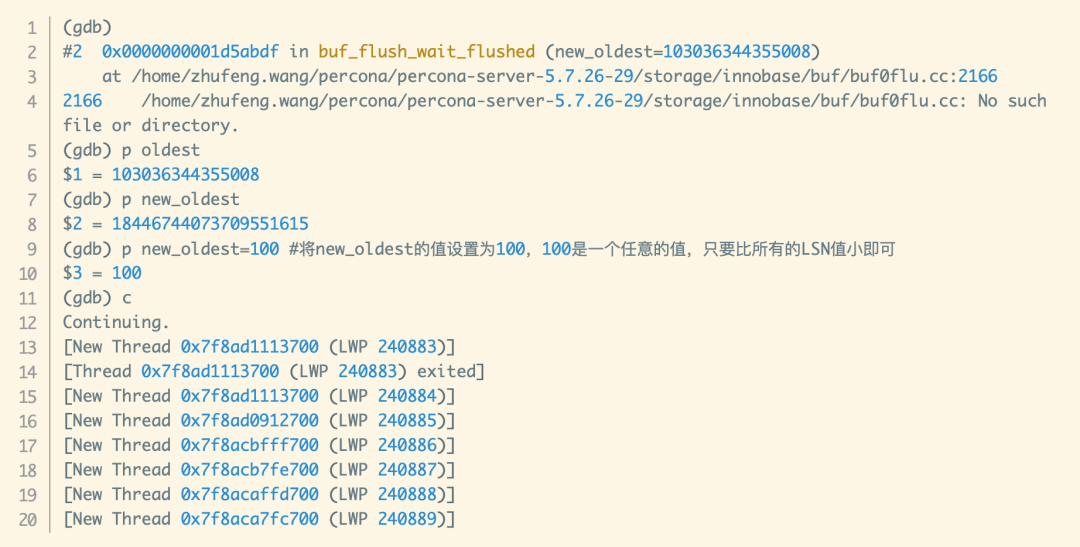Click the address 0x0000000001d5abdf

pos(191,52)
